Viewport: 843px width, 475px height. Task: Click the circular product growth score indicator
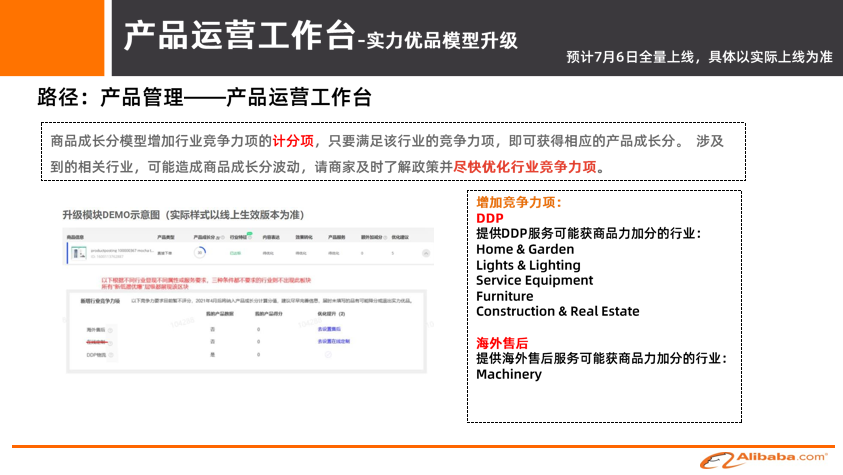pyautogui.click(x=200, y=253)
